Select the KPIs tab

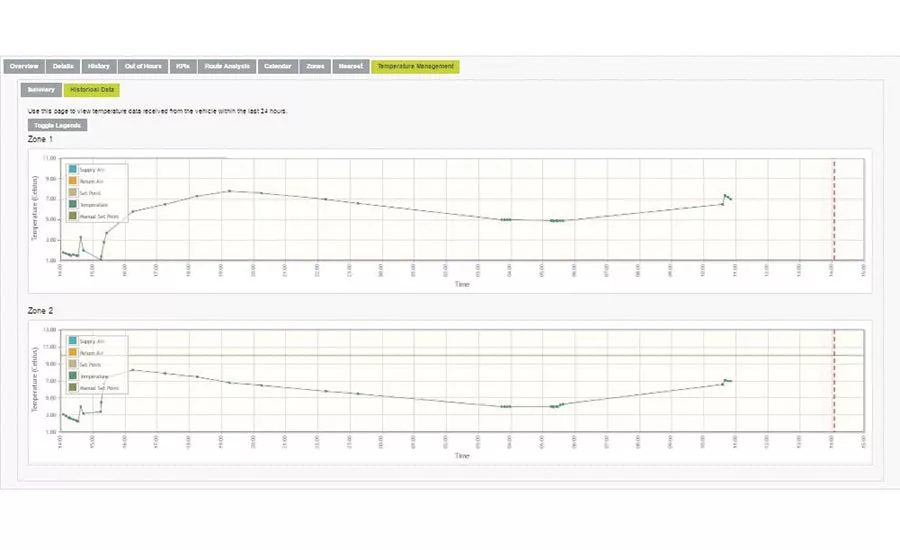pos(183,66)
